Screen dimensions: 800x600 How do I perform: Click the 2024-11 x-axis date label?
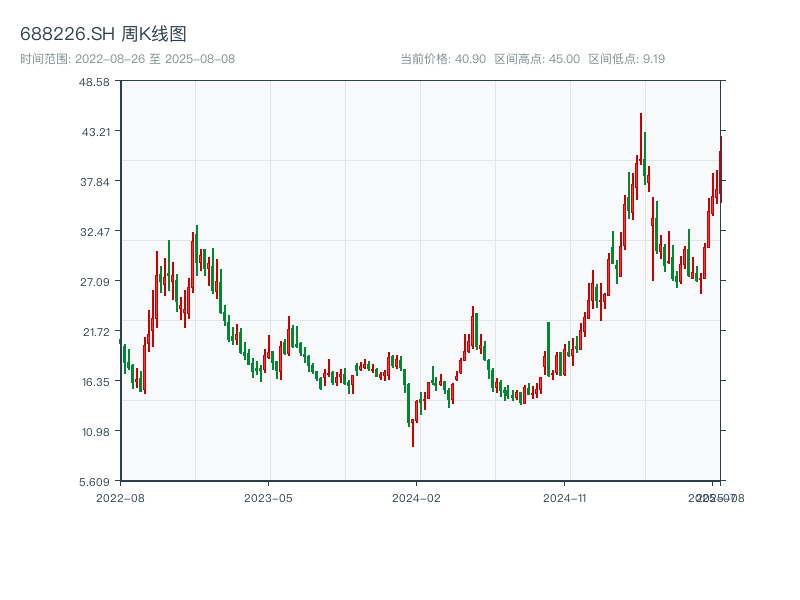565,497
